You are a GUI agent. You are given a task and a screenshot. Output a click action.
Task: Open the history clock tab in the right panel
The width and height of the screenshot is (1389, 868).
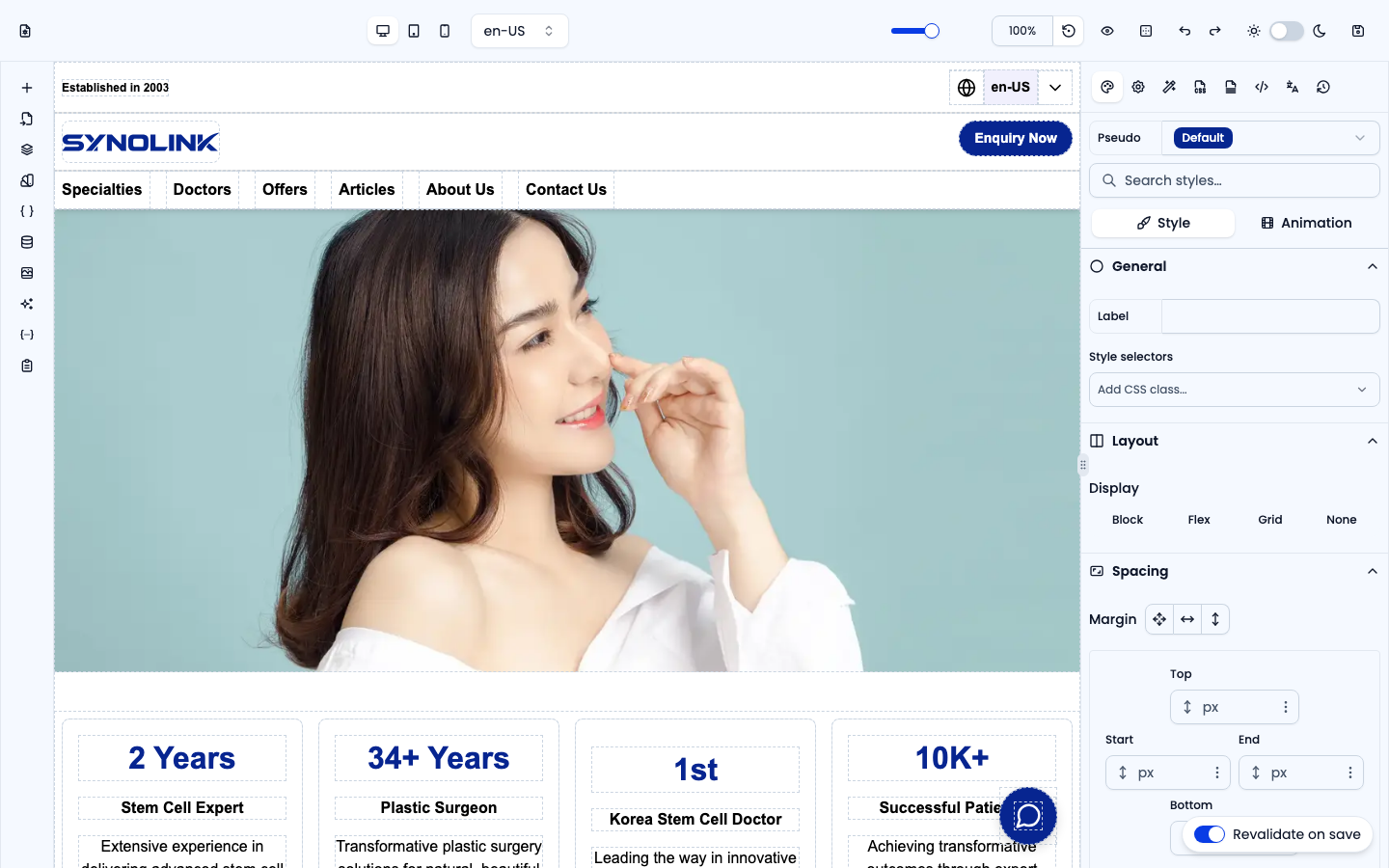tap(1323, 87)
